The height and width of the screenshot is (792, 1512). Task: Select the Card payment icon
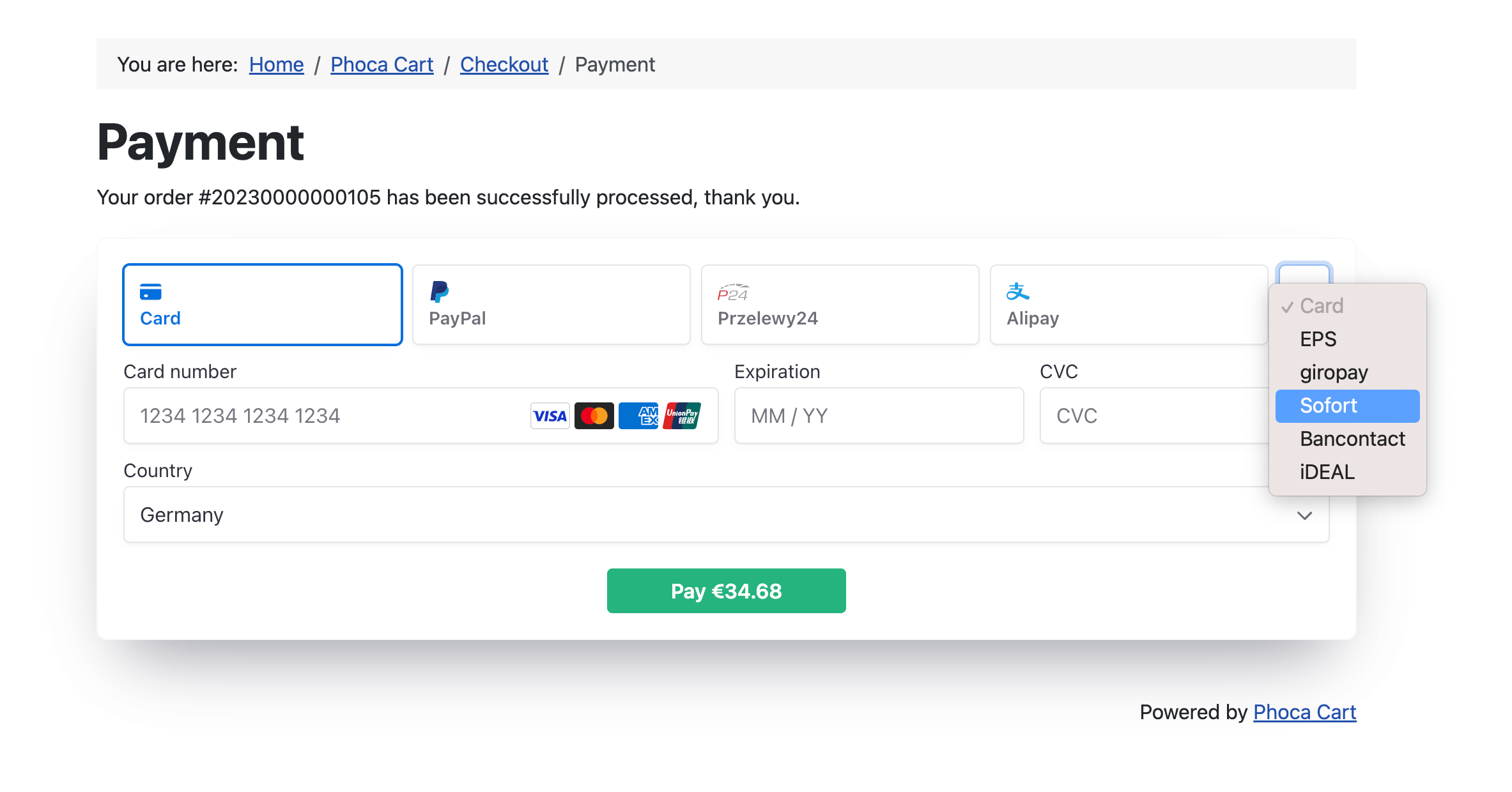[x=151, y=291]
